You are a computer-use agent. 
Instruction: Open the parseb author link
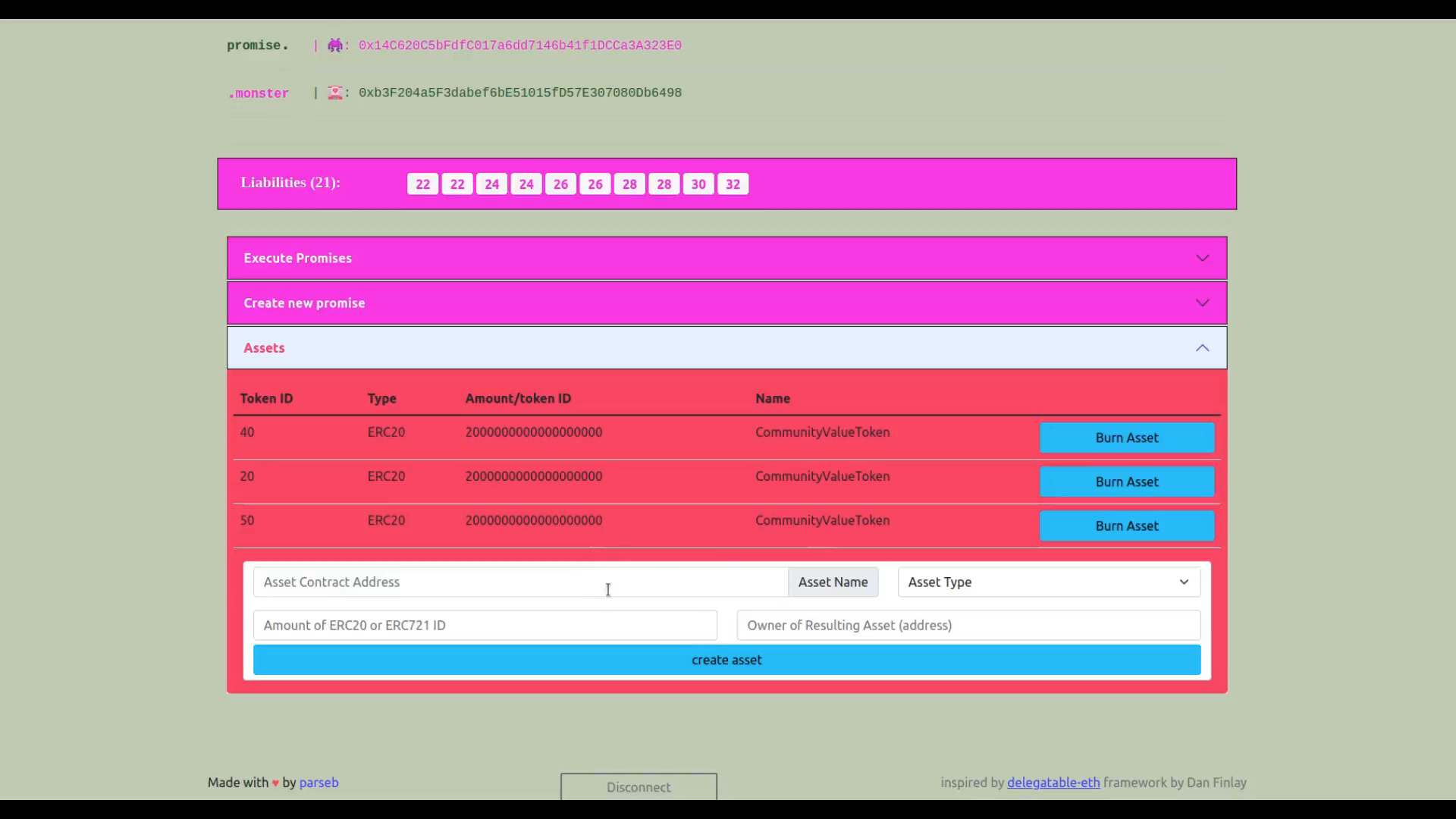coord(318,783)
